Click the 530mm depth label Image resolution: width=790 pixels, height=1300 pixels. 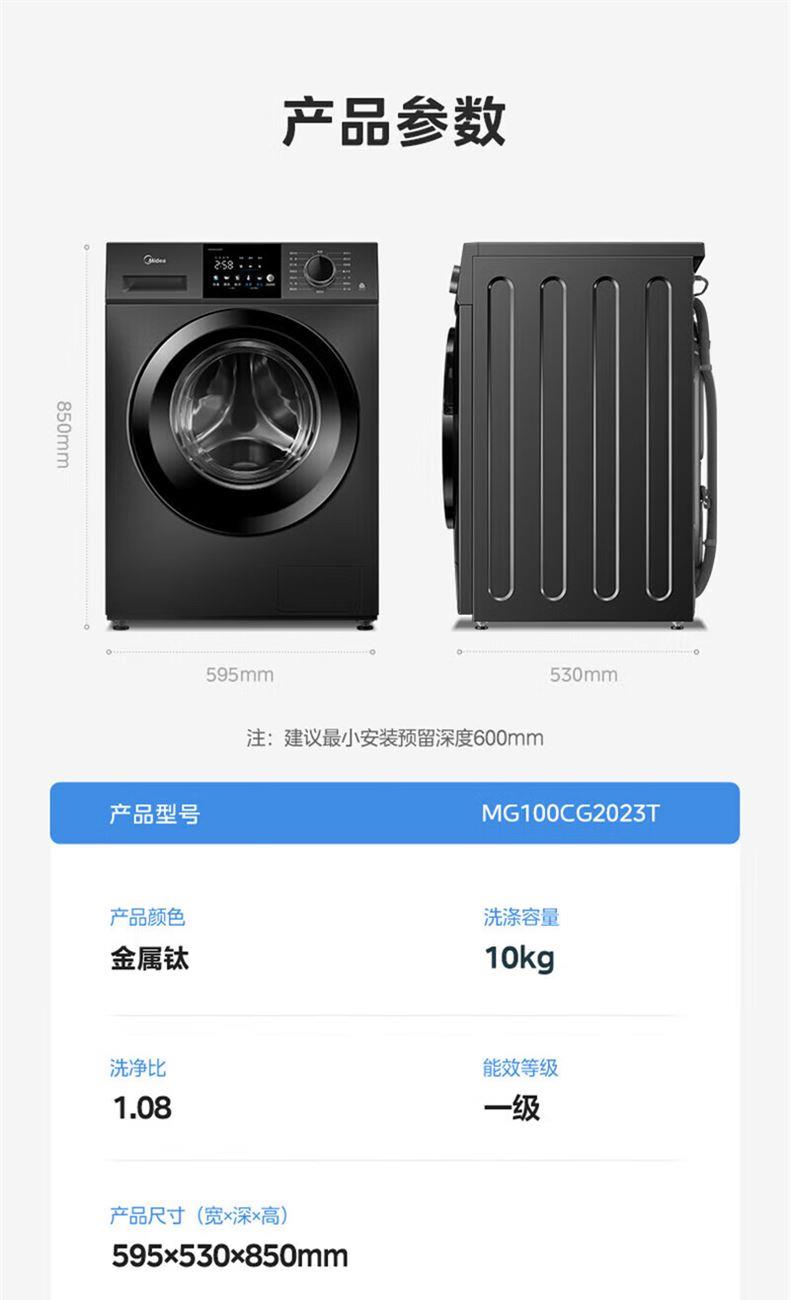click(584, 675)
